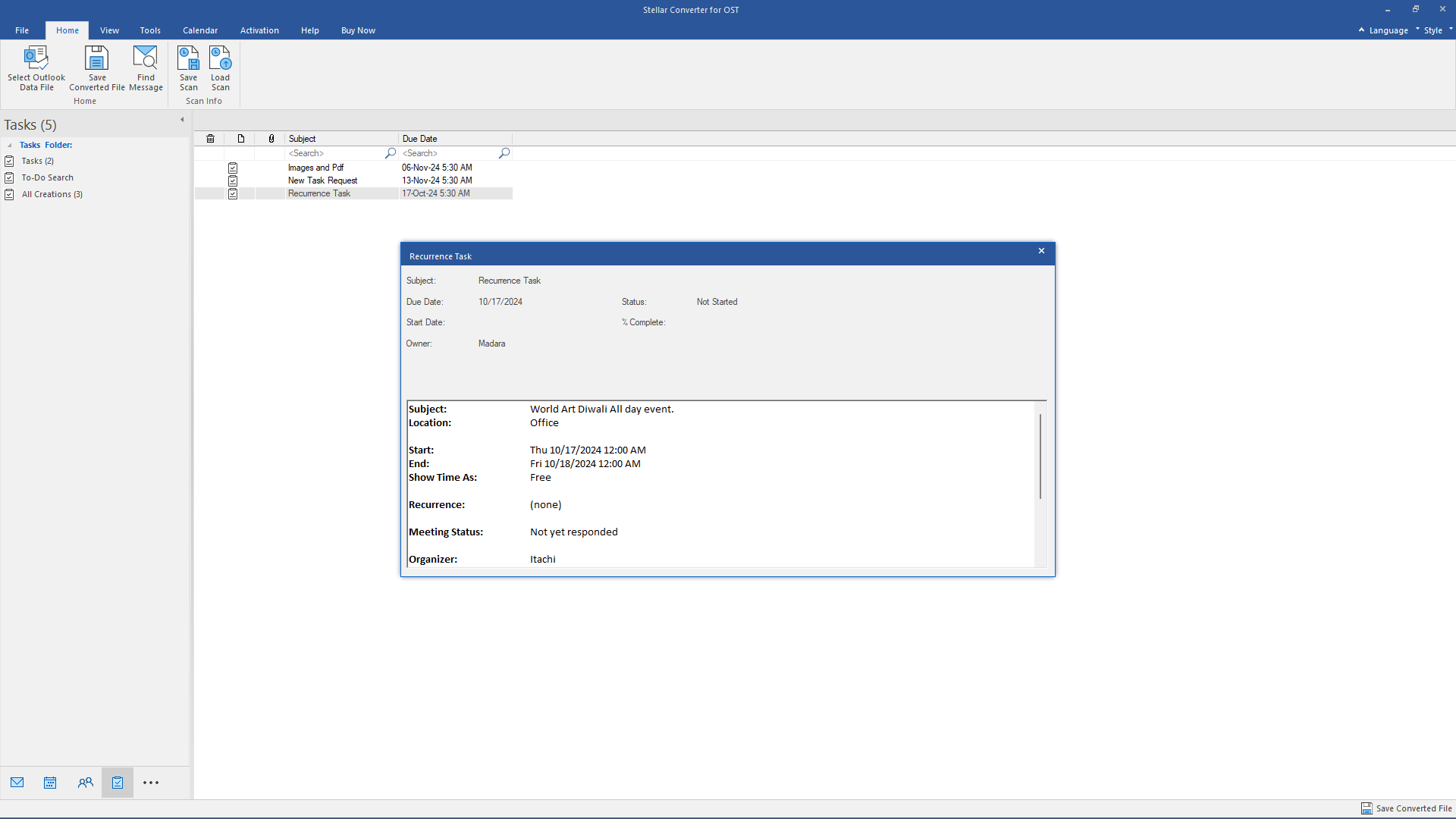
Task: Select the Tools menu tab
Action: (149, 30)
